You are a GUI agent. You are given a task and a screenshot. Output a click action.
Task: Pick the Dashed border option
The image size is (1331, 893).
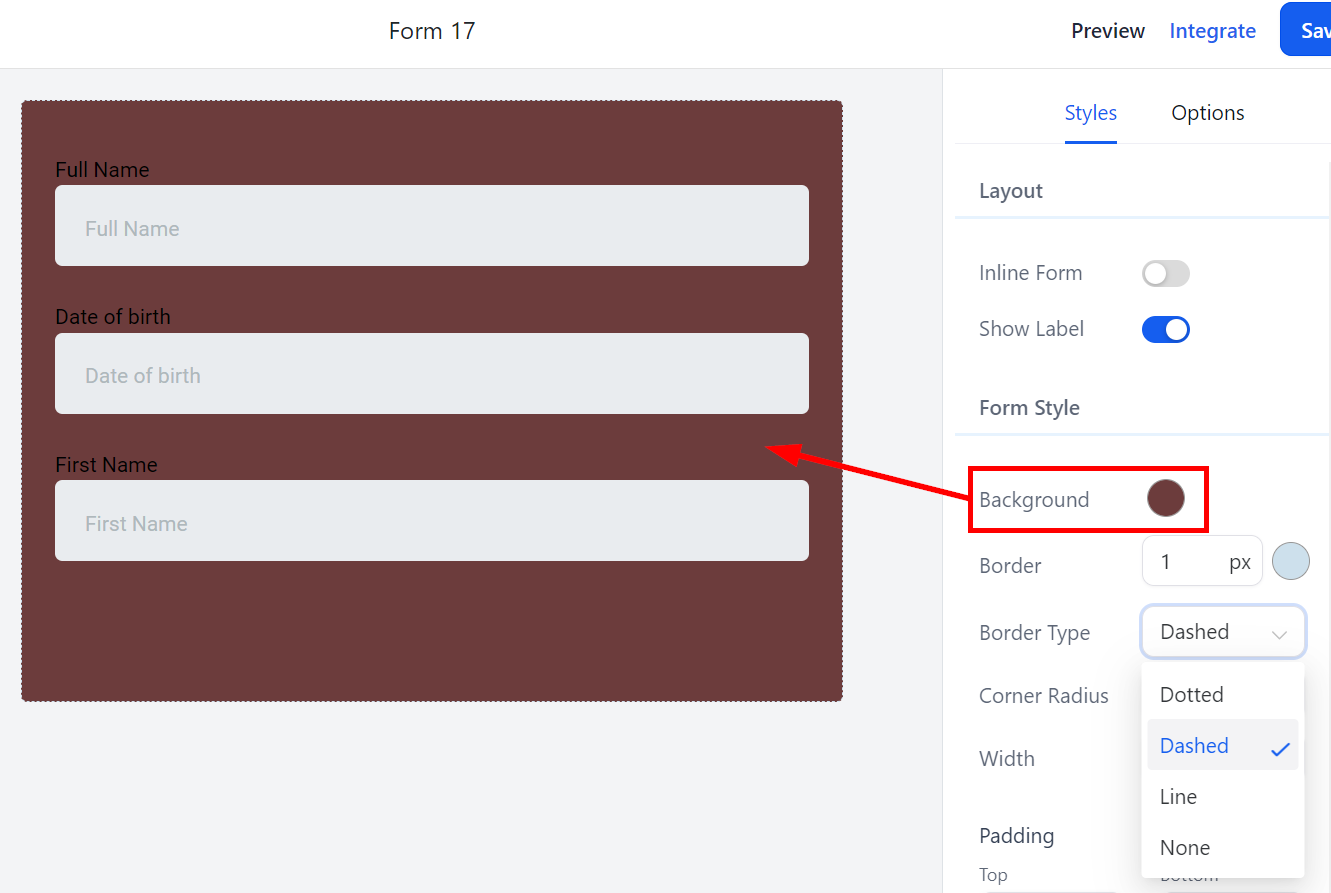1194,746
